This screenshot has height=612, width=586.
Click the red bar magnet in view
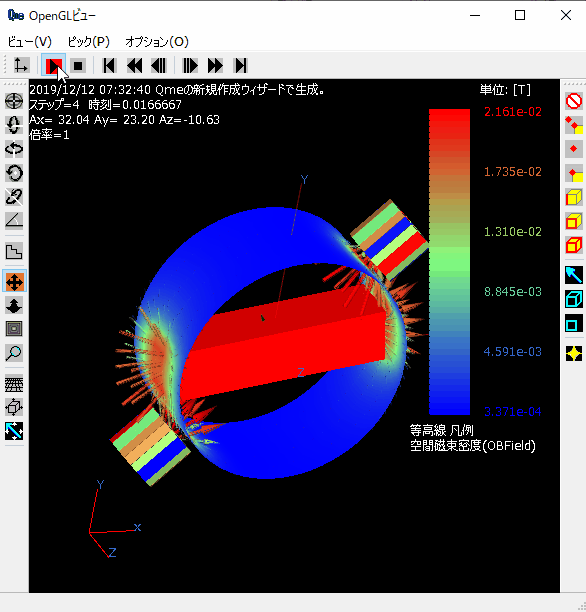(x=285, y=343)
